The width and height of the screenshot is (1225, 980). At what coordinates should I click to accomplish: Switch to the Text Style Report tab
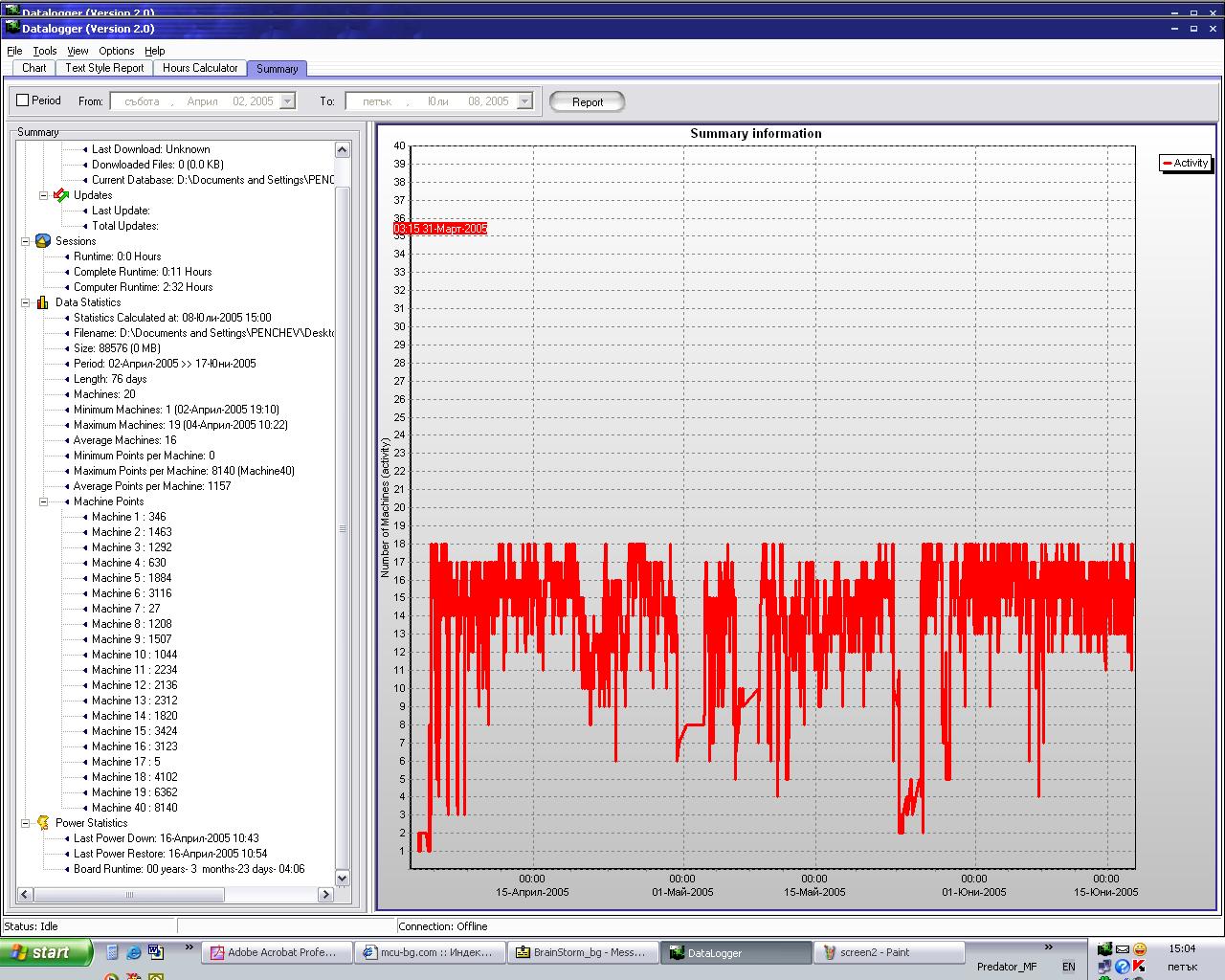(x=104, y=68)
